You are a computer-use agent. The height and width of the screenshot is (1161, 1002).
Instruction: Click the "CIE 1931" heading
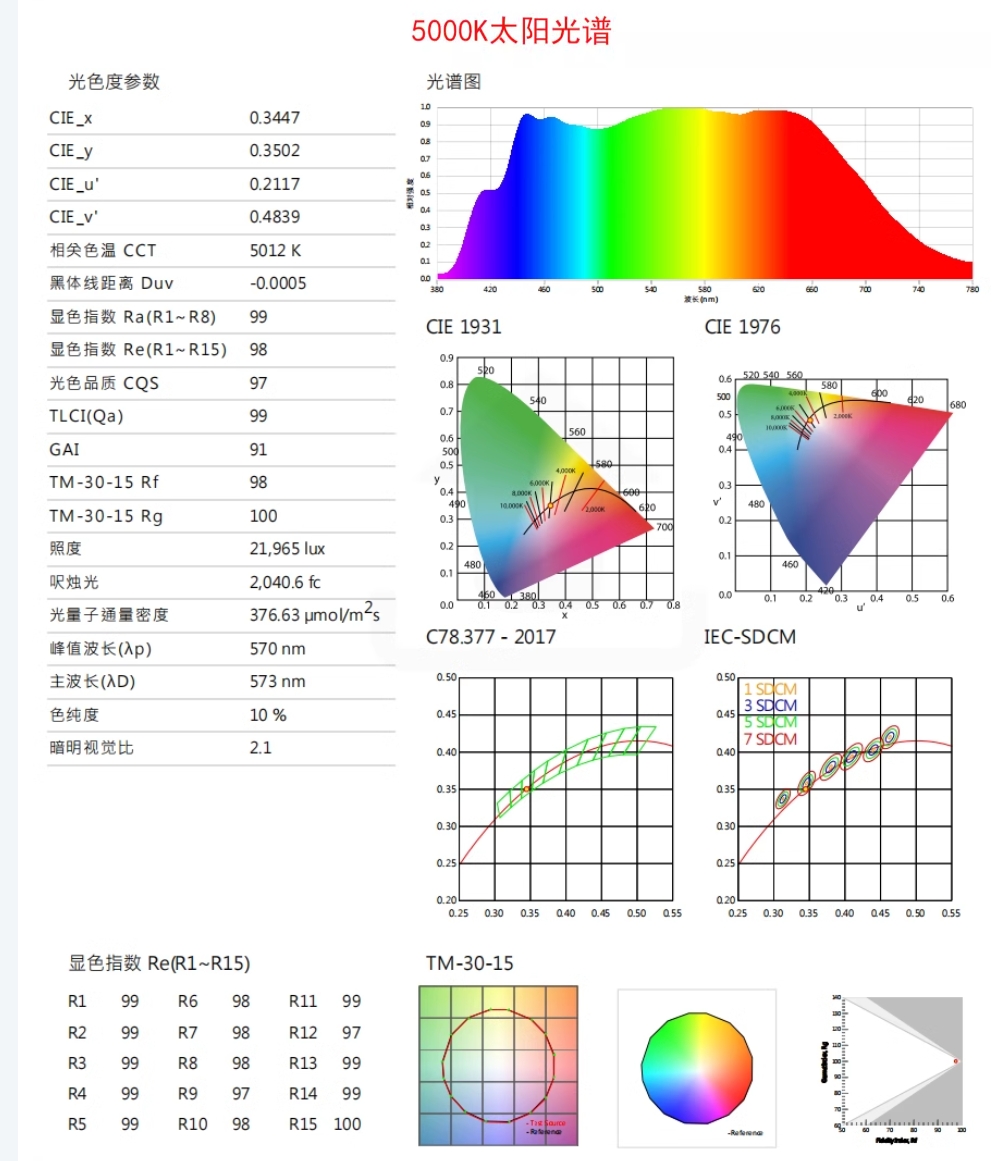pyautogui.click(x=463, y=327)
